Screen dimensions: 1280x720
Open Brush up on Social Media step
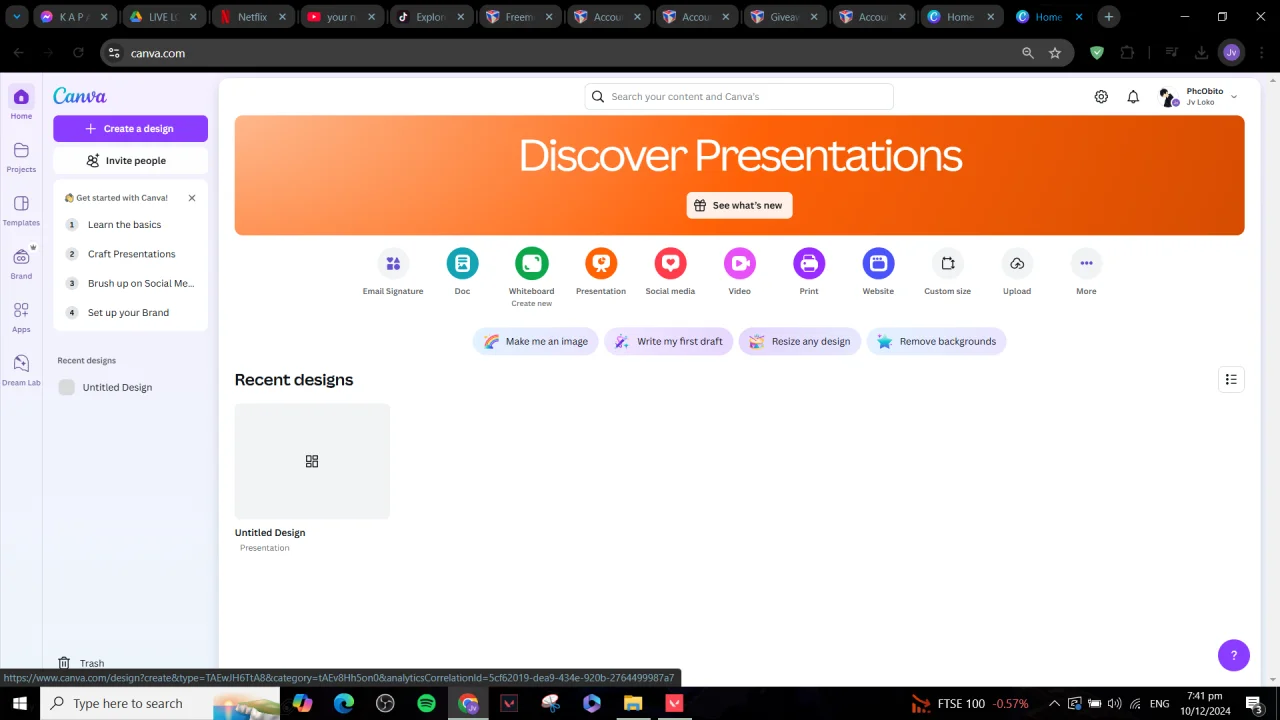tap(130, 283)
